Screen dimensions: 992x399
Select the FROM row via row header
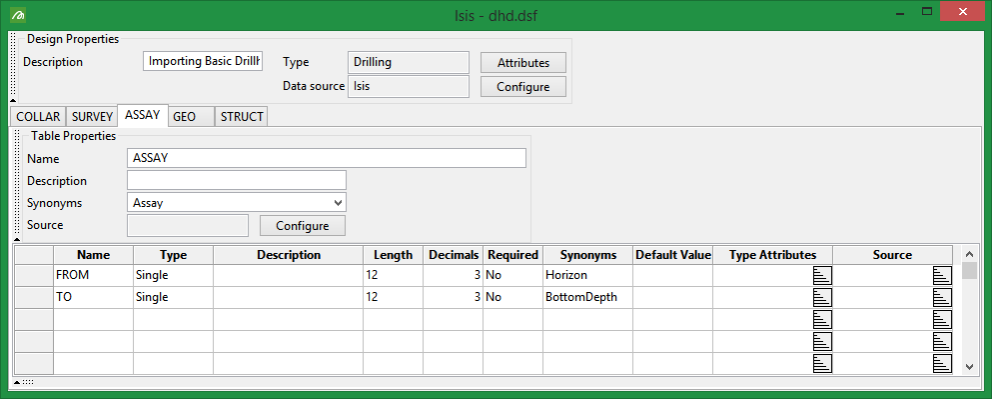34,276
